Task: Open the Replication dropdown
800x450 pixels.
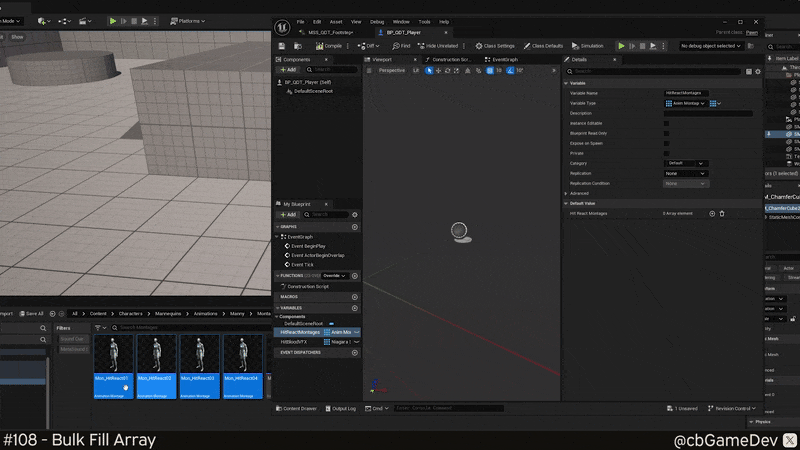Action: [686, 173]
